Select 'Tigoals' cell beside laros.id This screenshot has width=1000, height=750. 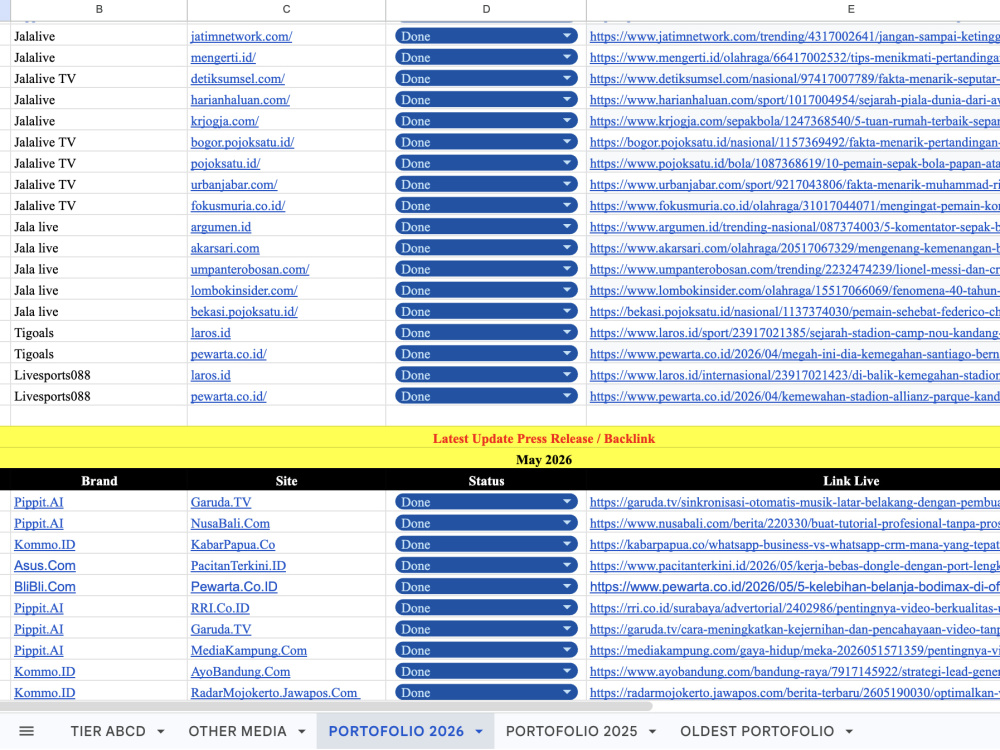click(99, 332)
